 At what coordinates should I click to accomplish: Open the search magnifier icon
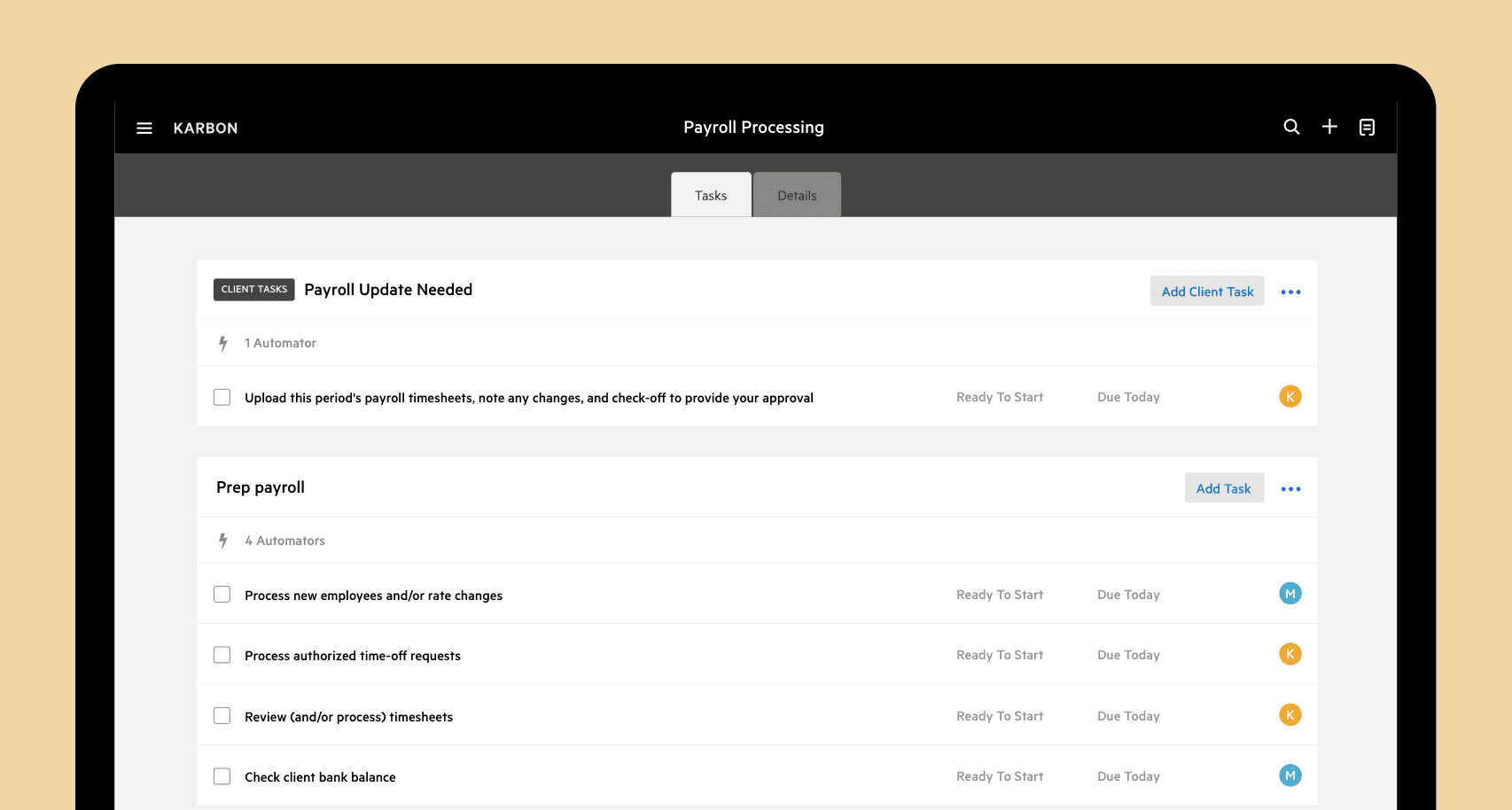(1291, 127)
